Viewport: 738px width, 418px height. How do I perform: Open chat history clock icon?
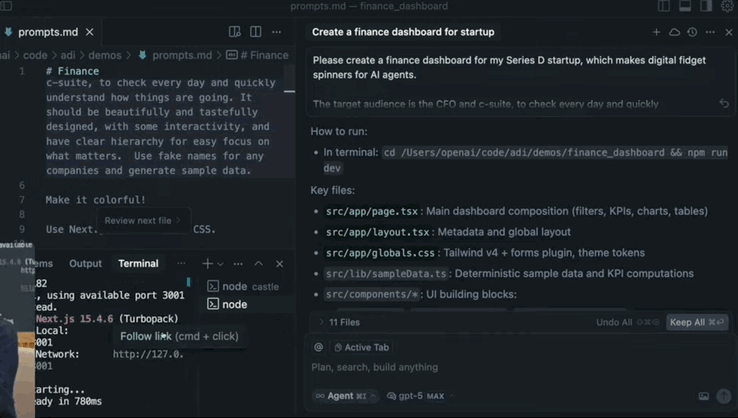692,32
